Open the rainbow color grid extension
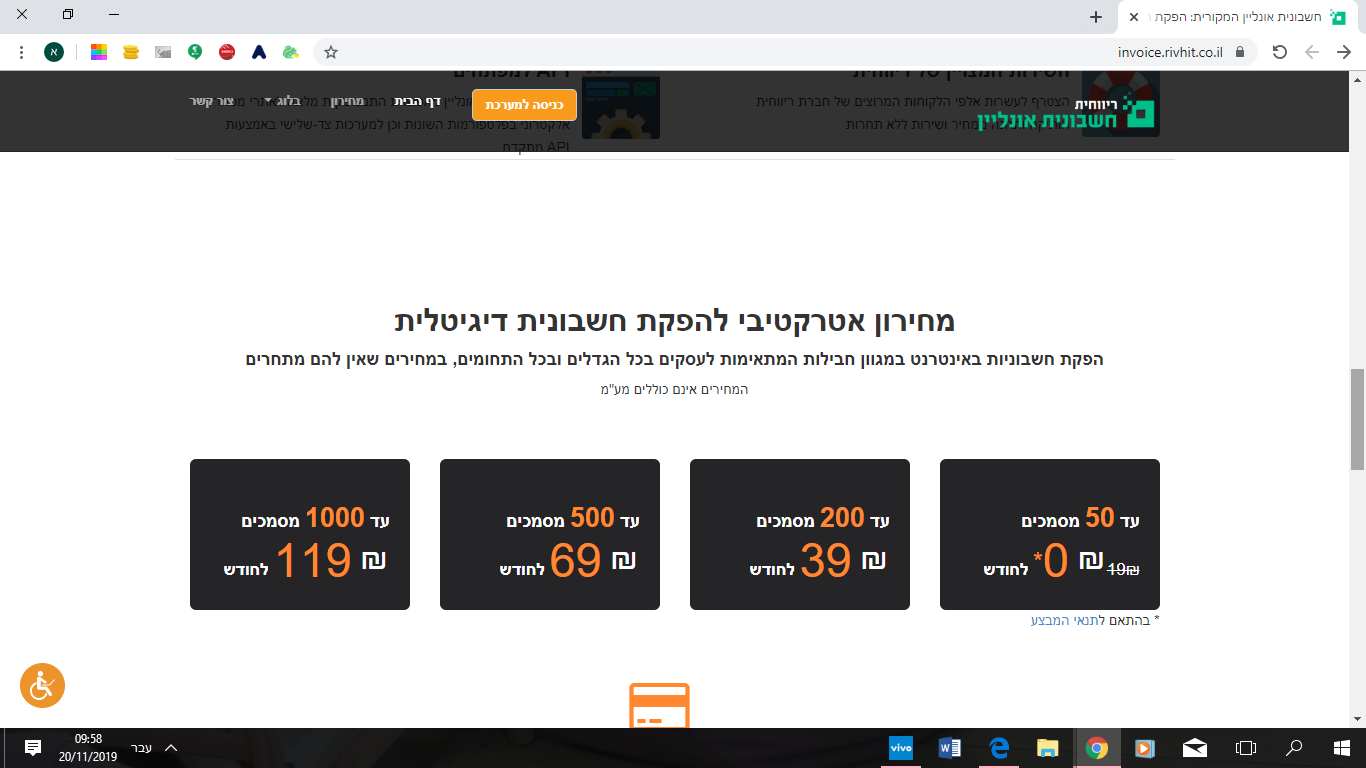1366x768 pixels. pyautogui.click(x=99, y=52)
